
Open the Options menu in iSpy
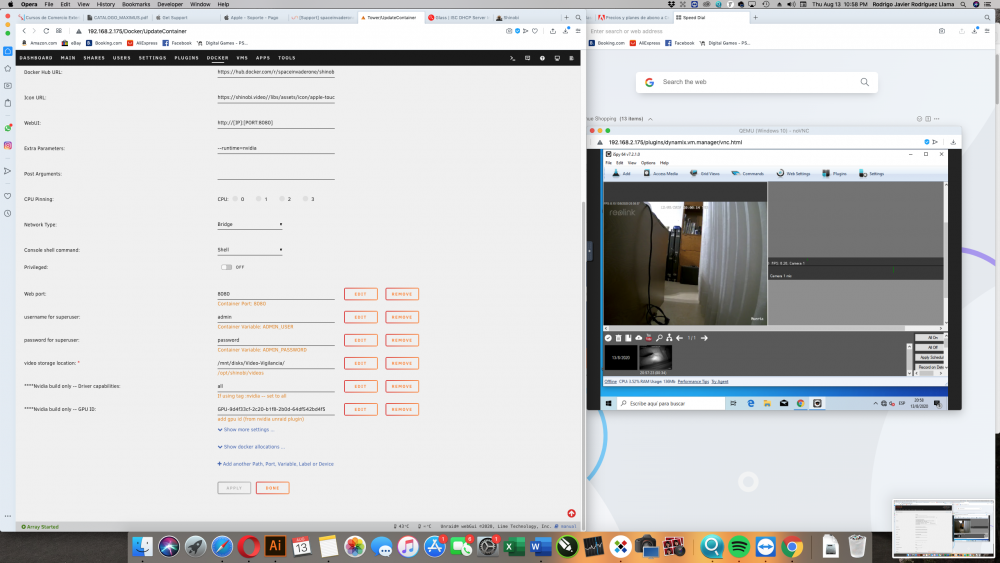[x=648, y=163]
